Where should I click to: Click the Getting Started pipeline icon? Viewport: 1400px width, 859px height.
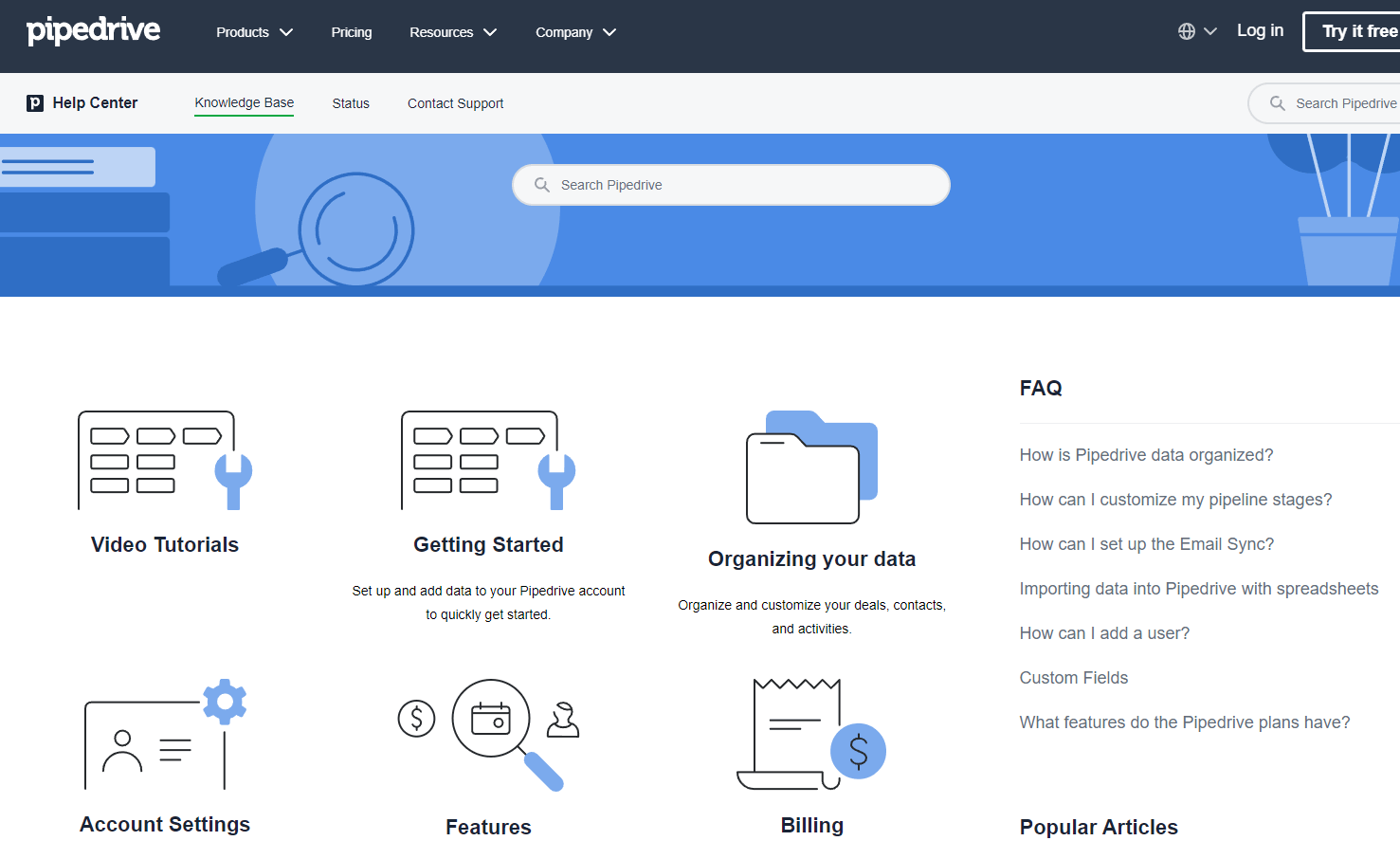point(488,460)
